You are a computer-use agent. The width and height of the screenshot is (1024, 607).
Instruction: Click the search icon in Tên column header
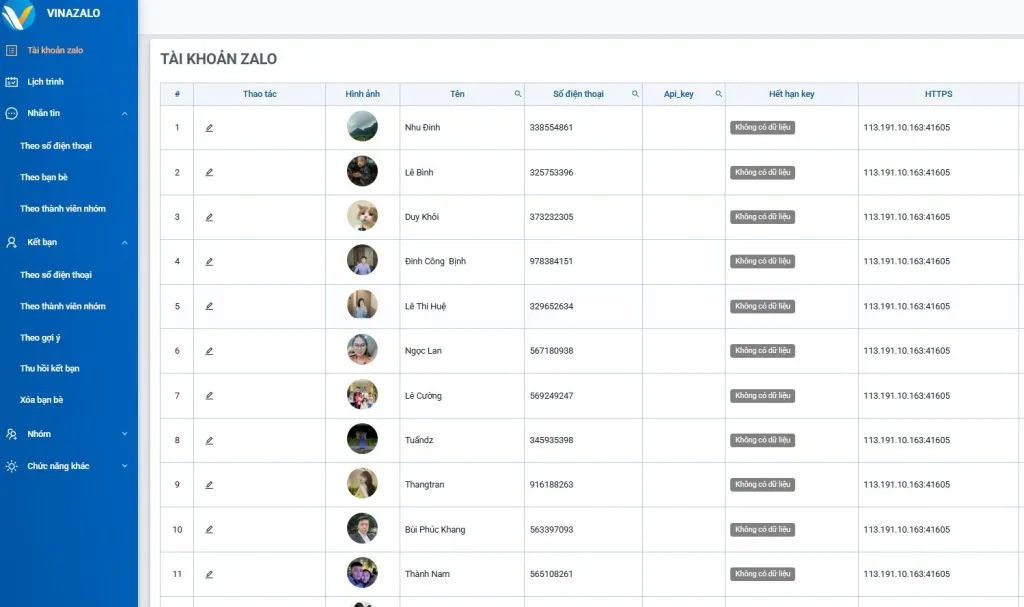coord(518,94)
